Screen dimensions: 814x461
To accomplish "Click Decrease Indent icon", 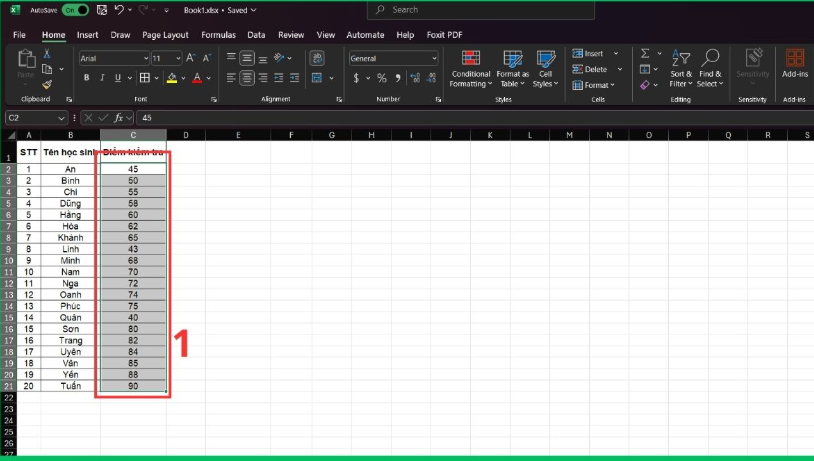I will click(x=279, y=78).
